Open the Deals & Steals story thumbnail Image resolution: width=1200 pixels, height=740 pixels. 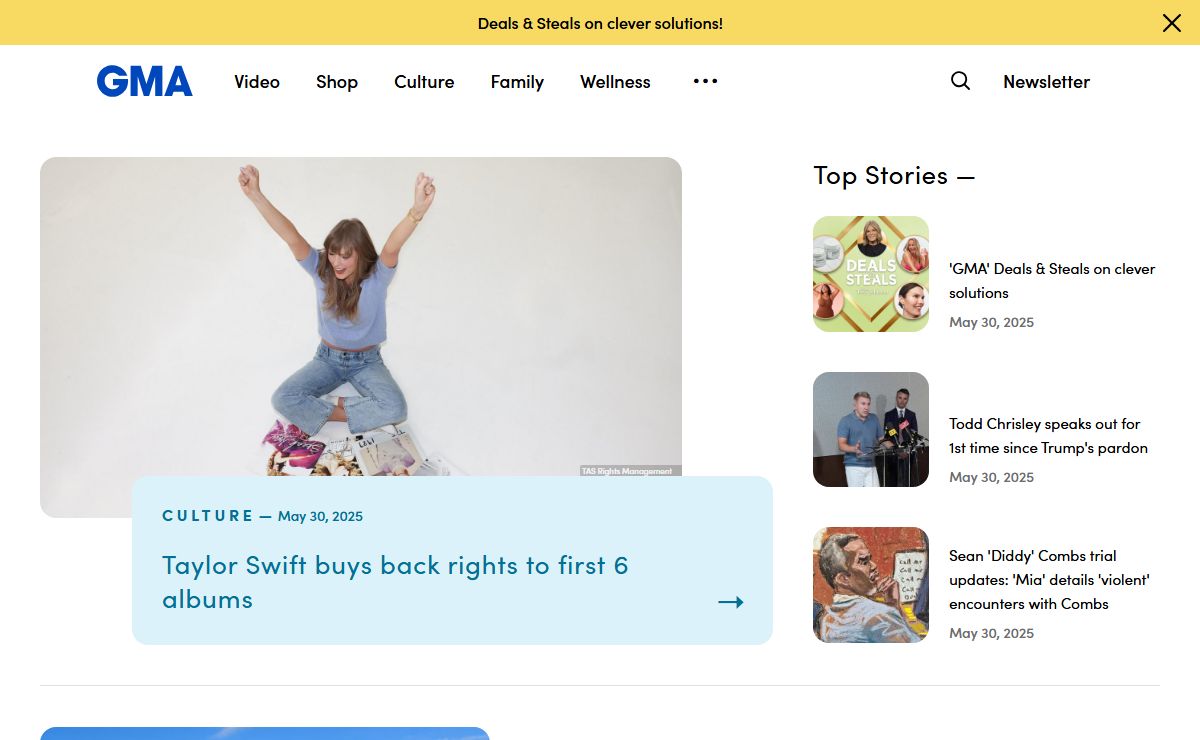click(871, 274)
